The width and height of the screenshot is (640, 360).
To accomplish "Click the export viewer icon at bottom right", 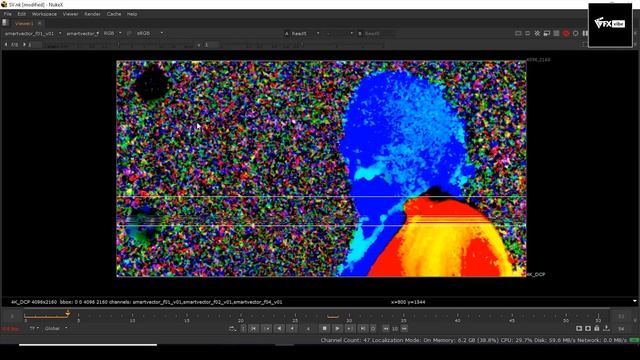I will click(x=607, y=329).
